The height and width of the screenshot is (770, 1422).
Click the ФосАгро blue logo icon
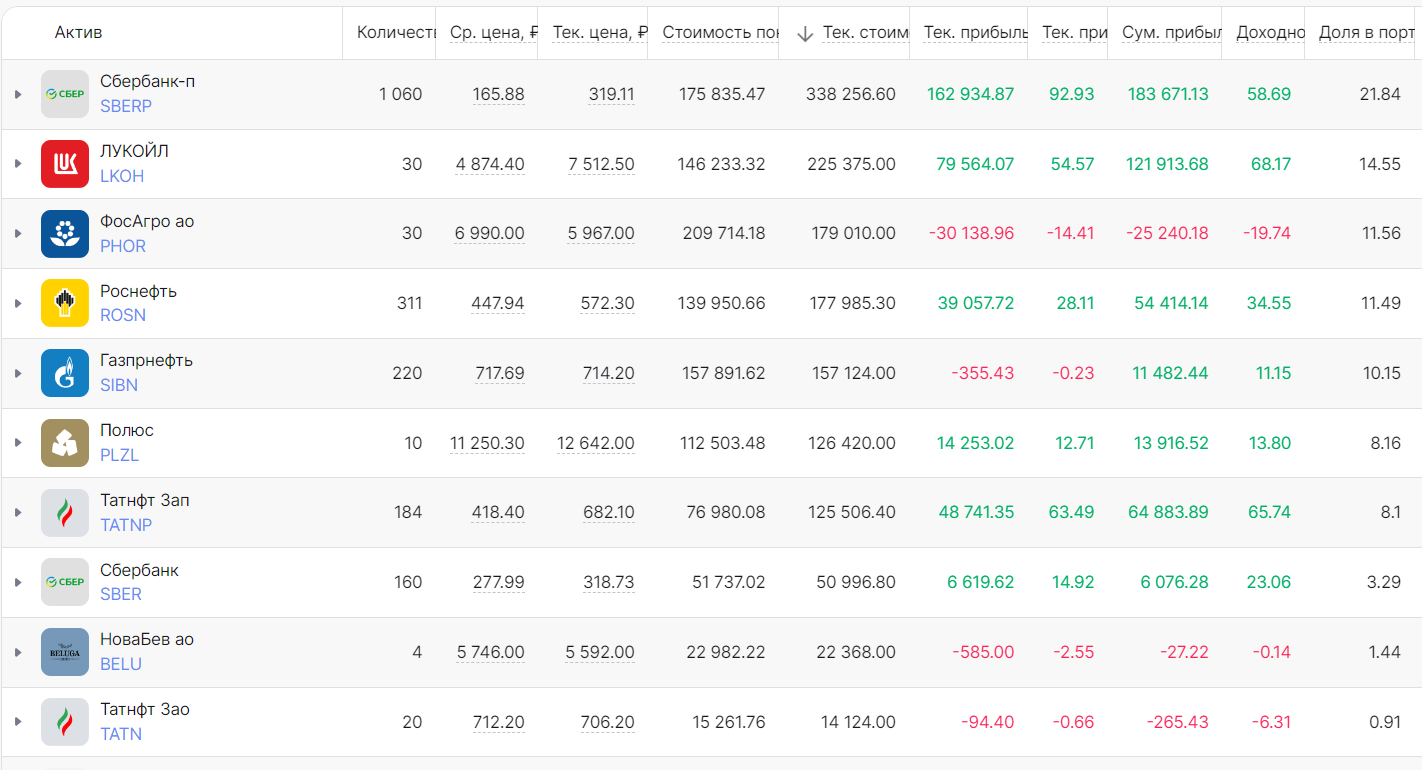(x=65, y=234)
